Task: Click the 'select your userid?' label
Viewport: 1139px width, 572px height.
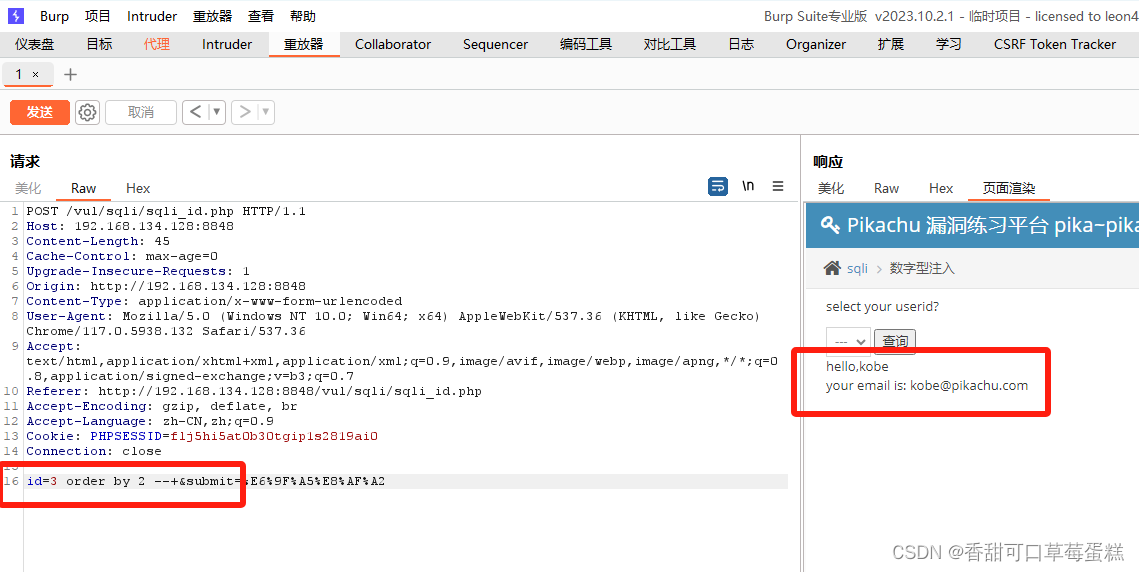Action: [x=883, y=307]
